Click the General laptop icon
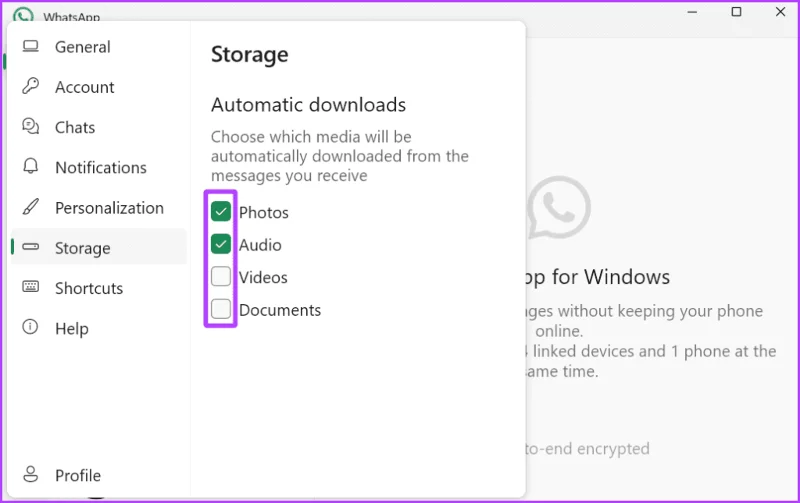800x503 pixels. [31, 46]
